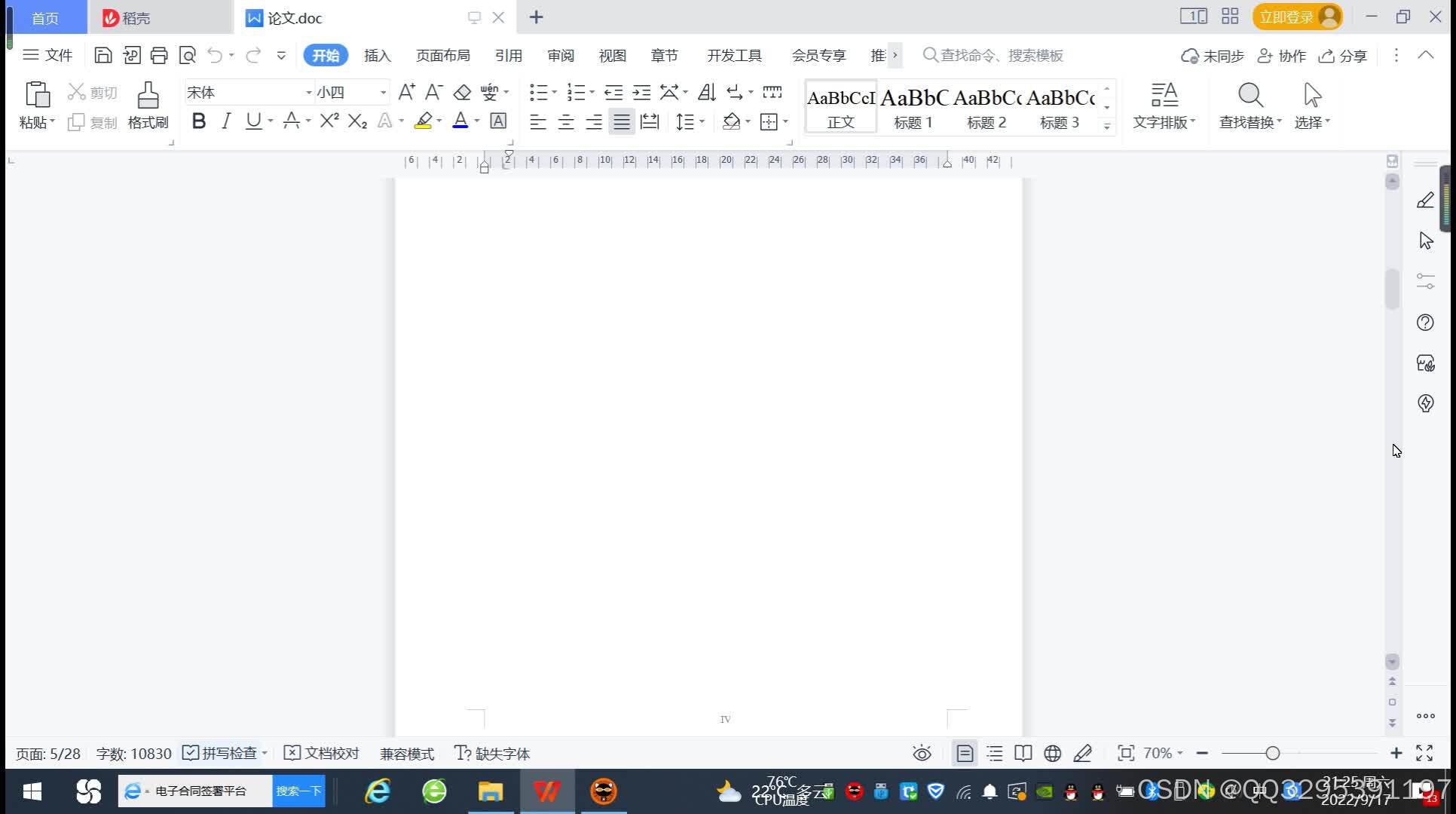Expand the styles gallery
Image resolution: width=1456 pixels, height=814 pixels.
pos(1107,126)
